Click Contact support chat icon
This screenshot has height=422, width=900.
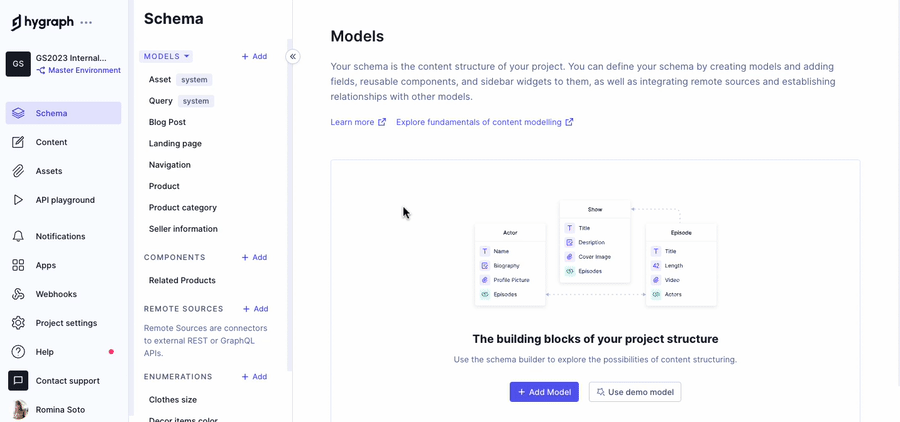tap(18, 381)
